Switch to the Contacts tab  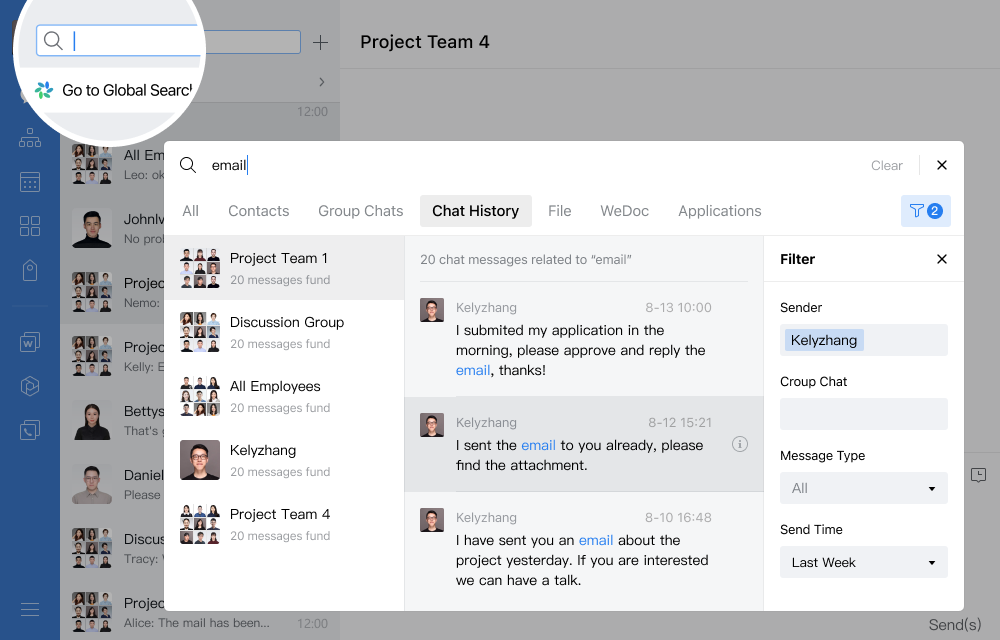(x=258, y=211)
